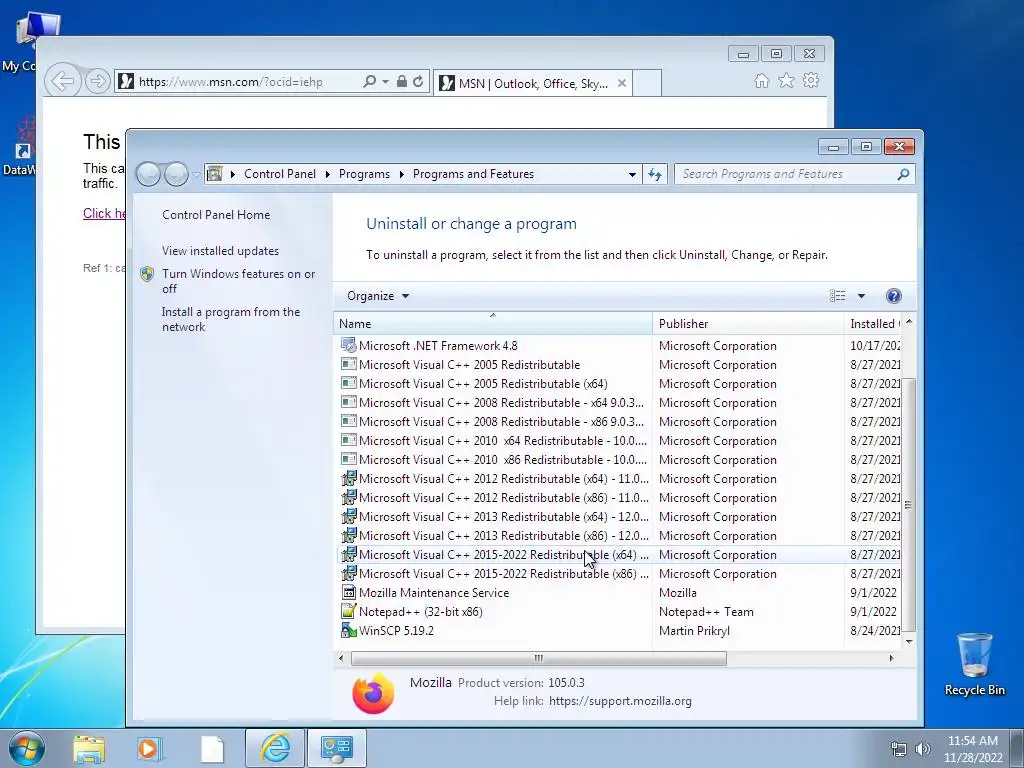Select Visual C++ 2010 x64 Redistributable row

tap(620, 441)
